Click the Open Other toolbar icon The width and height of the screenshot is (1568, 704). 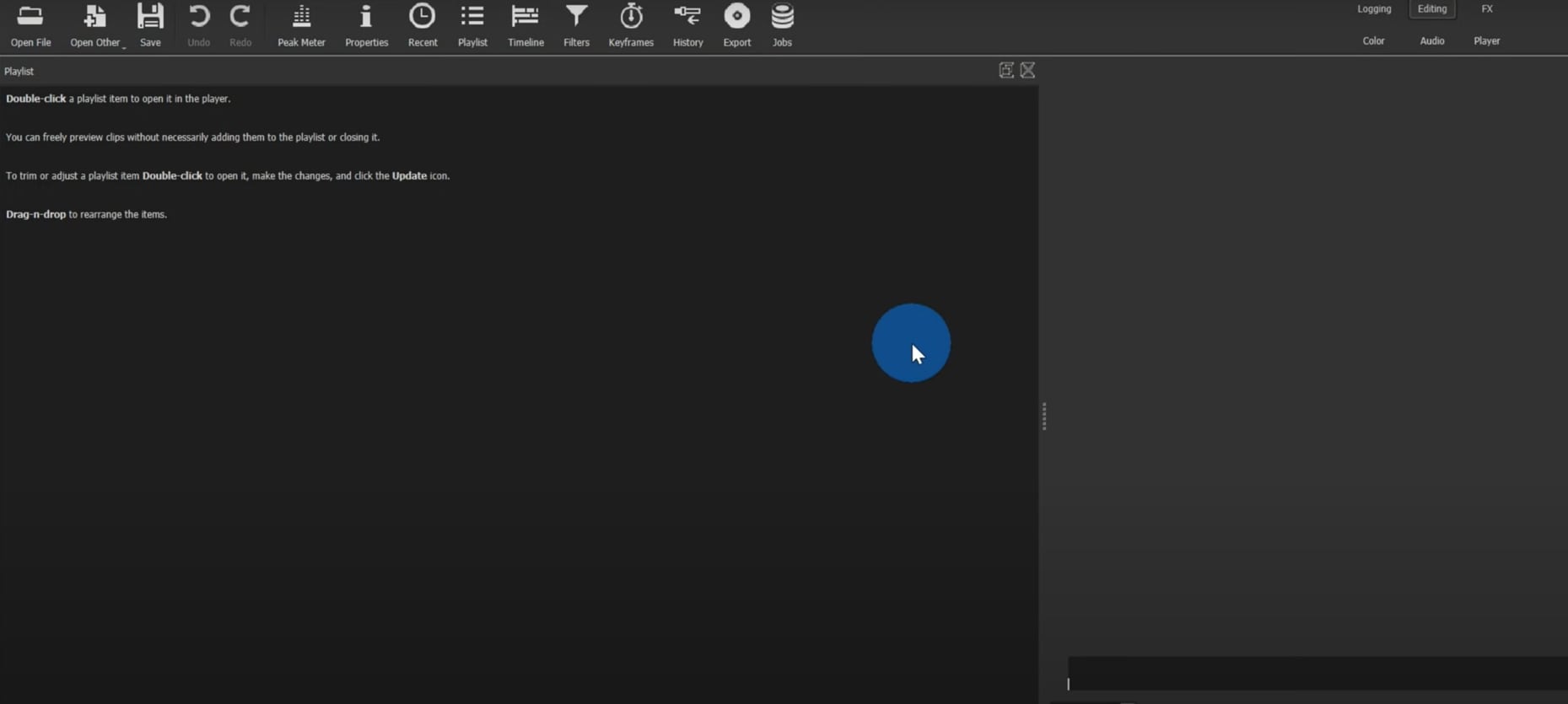tap(94, 24)
